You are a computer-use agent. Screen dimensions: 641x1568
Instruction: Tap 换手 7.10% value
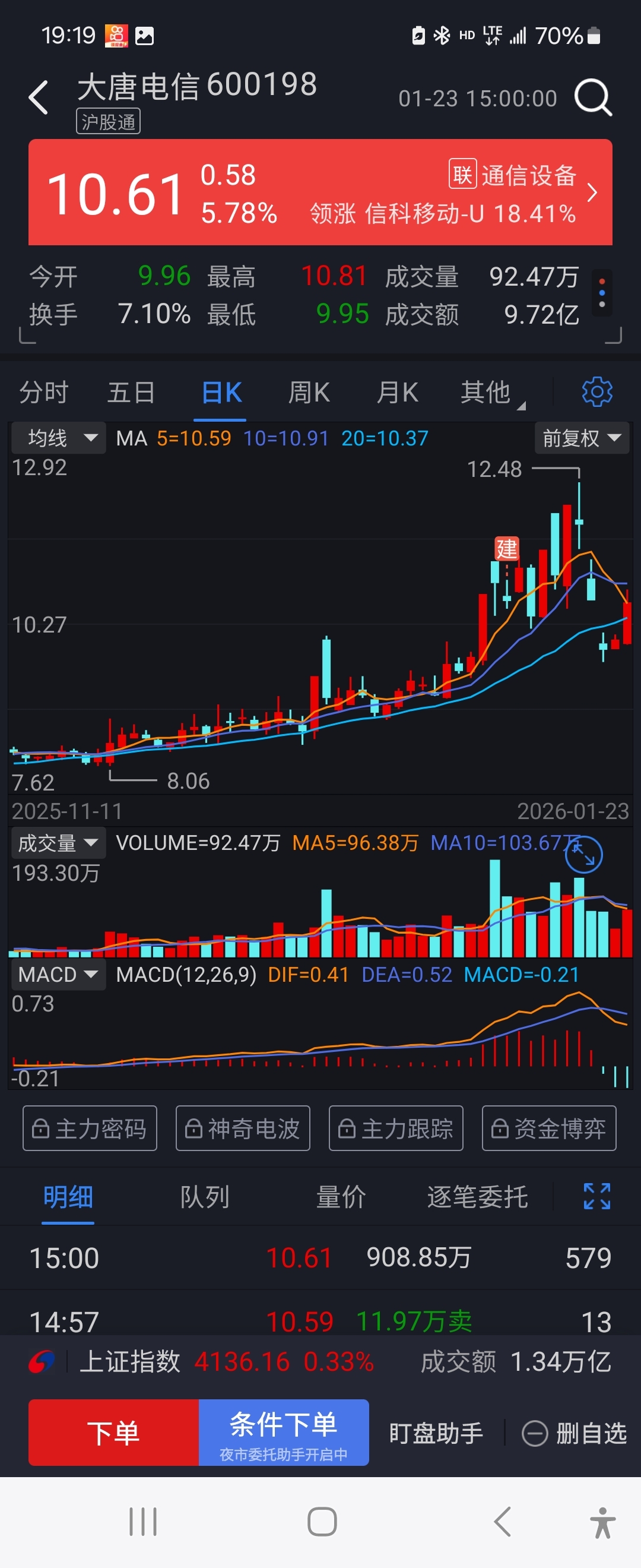pyautogui.click(x=154, y=314)
